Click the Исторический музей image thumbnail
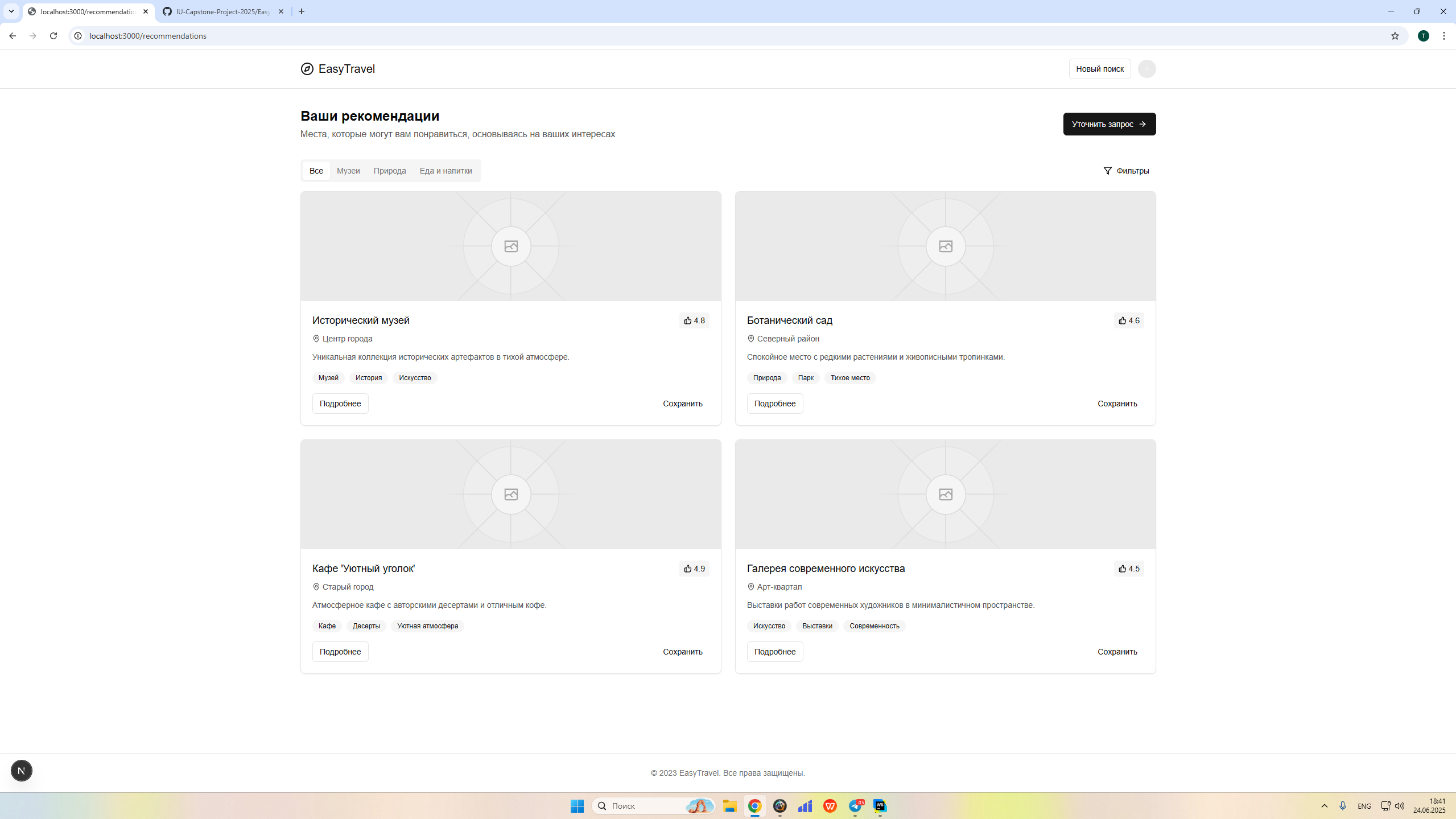 click(x=510, y=246)
